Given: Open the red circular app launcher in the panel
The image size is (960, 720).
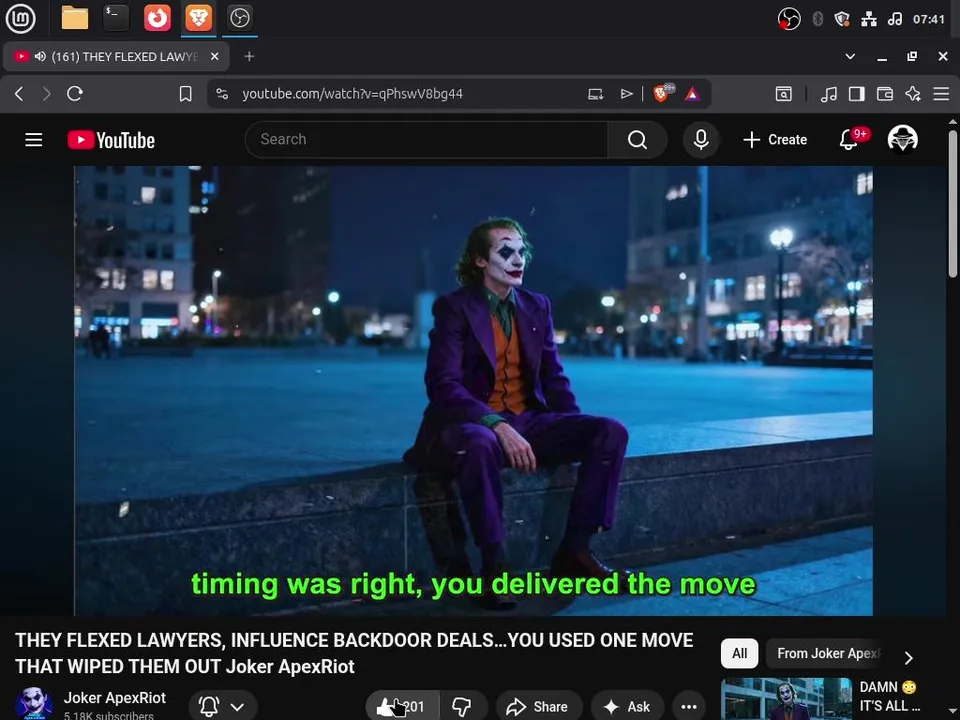Looking at the screenshot, I should [x=157, y=18].
